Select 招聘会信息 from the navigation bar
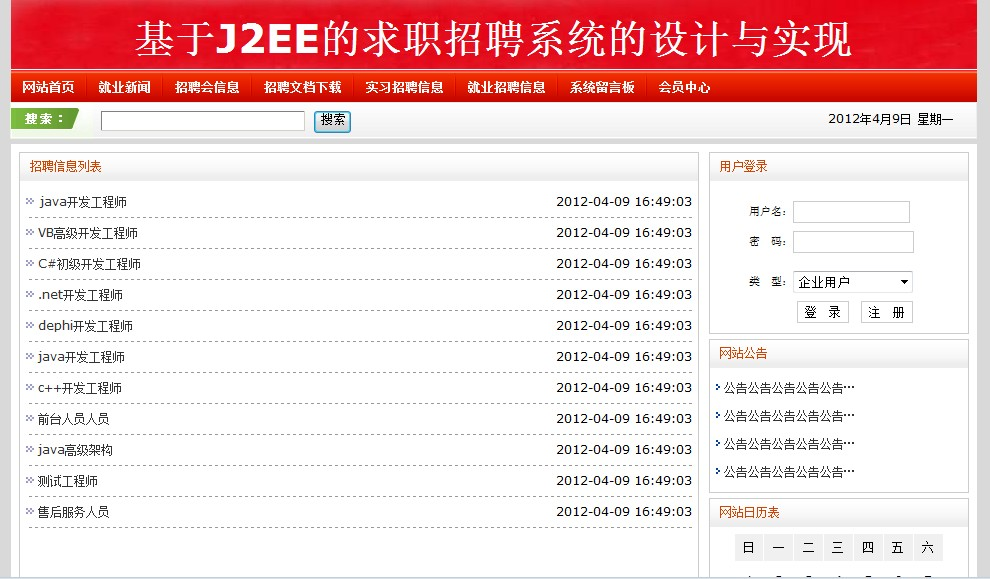The width and height of the screenshot is (990, 579). pos(207,87)
